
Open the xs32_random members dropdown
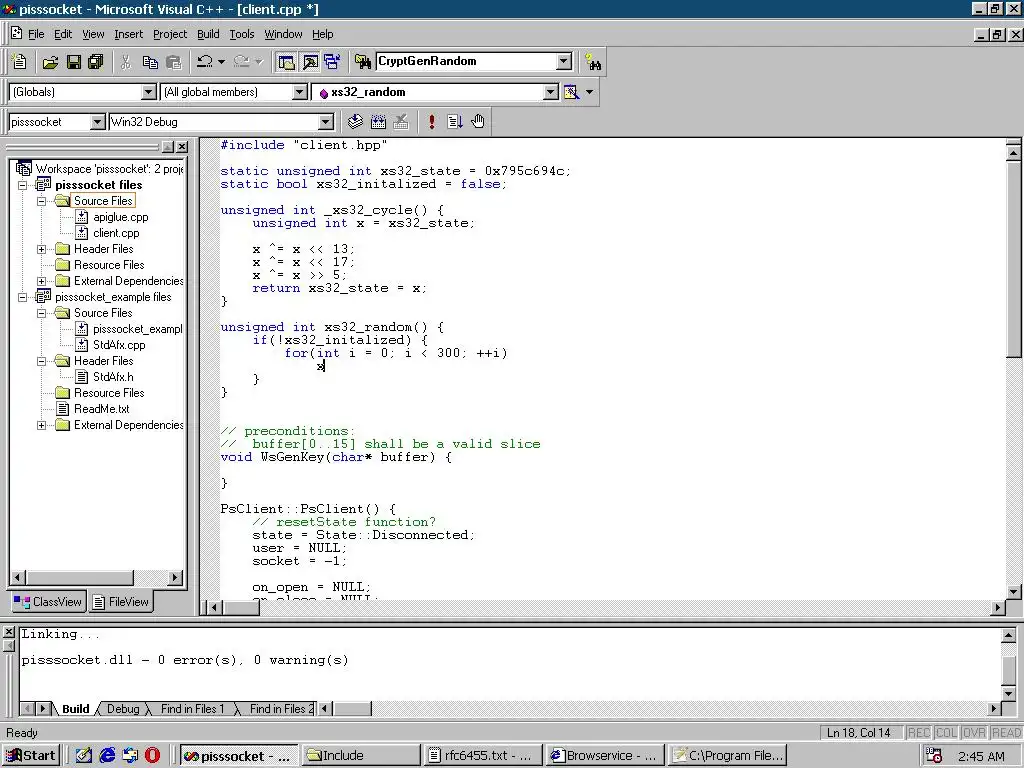coord(551,92)
